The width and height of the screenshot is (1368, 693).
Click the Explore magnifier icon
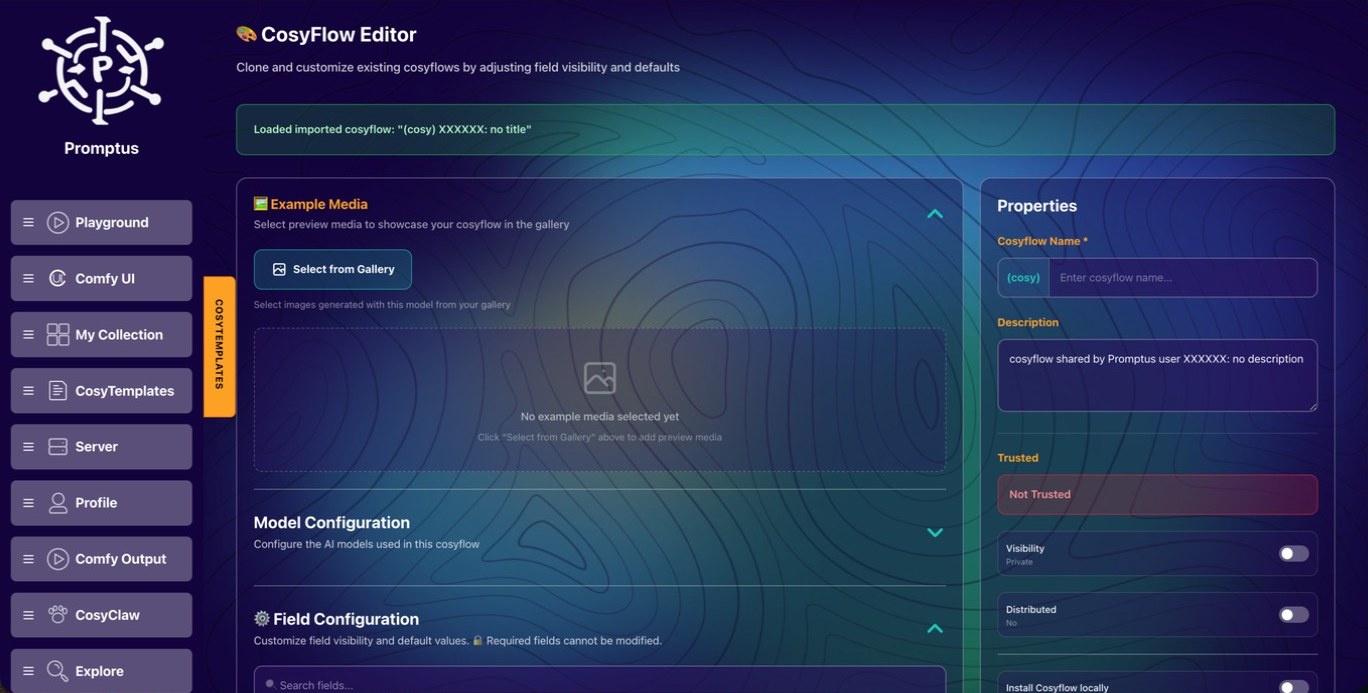[58, 671]
